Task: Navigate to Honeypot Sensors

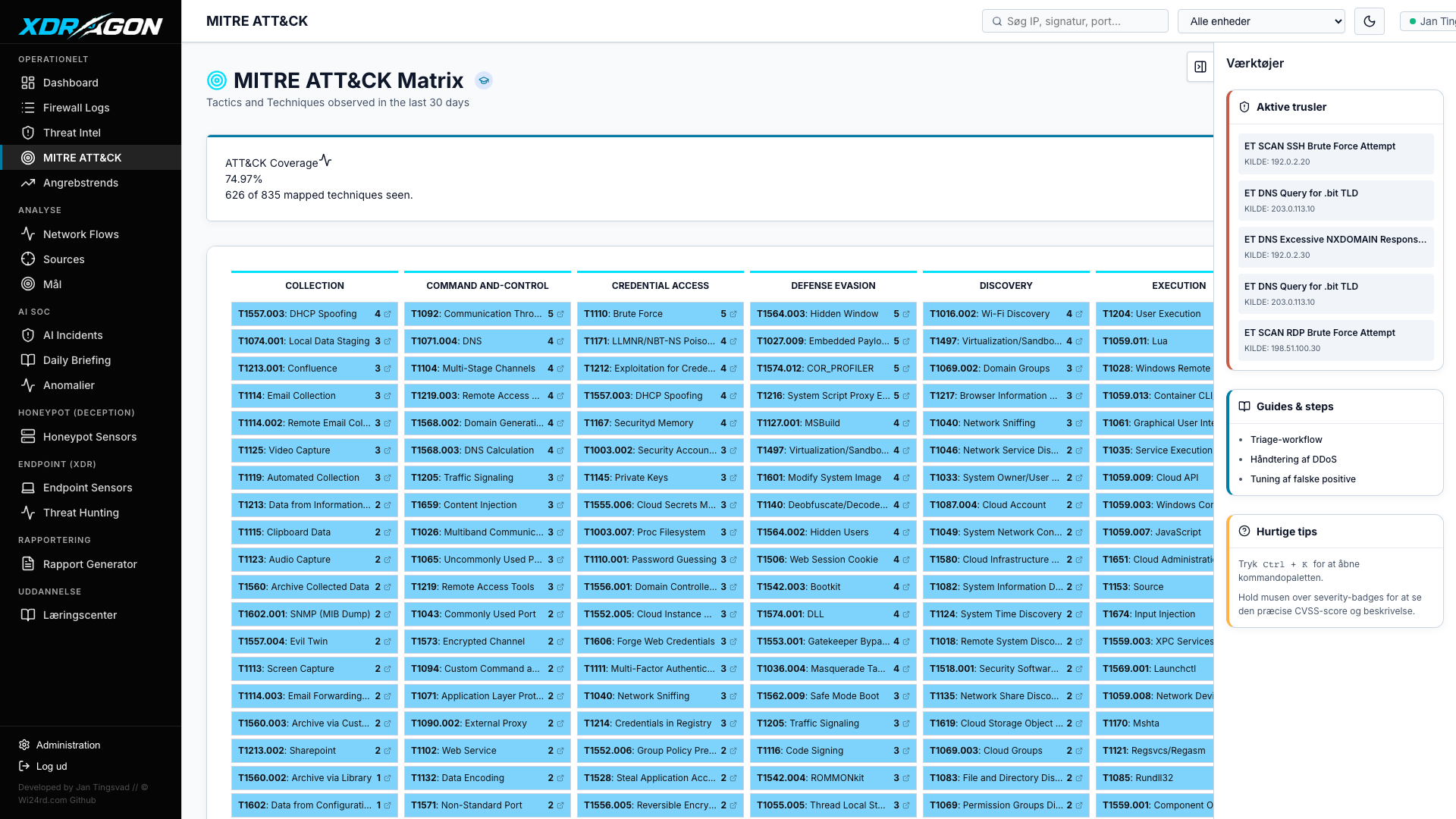Action: tap(90, 437)
